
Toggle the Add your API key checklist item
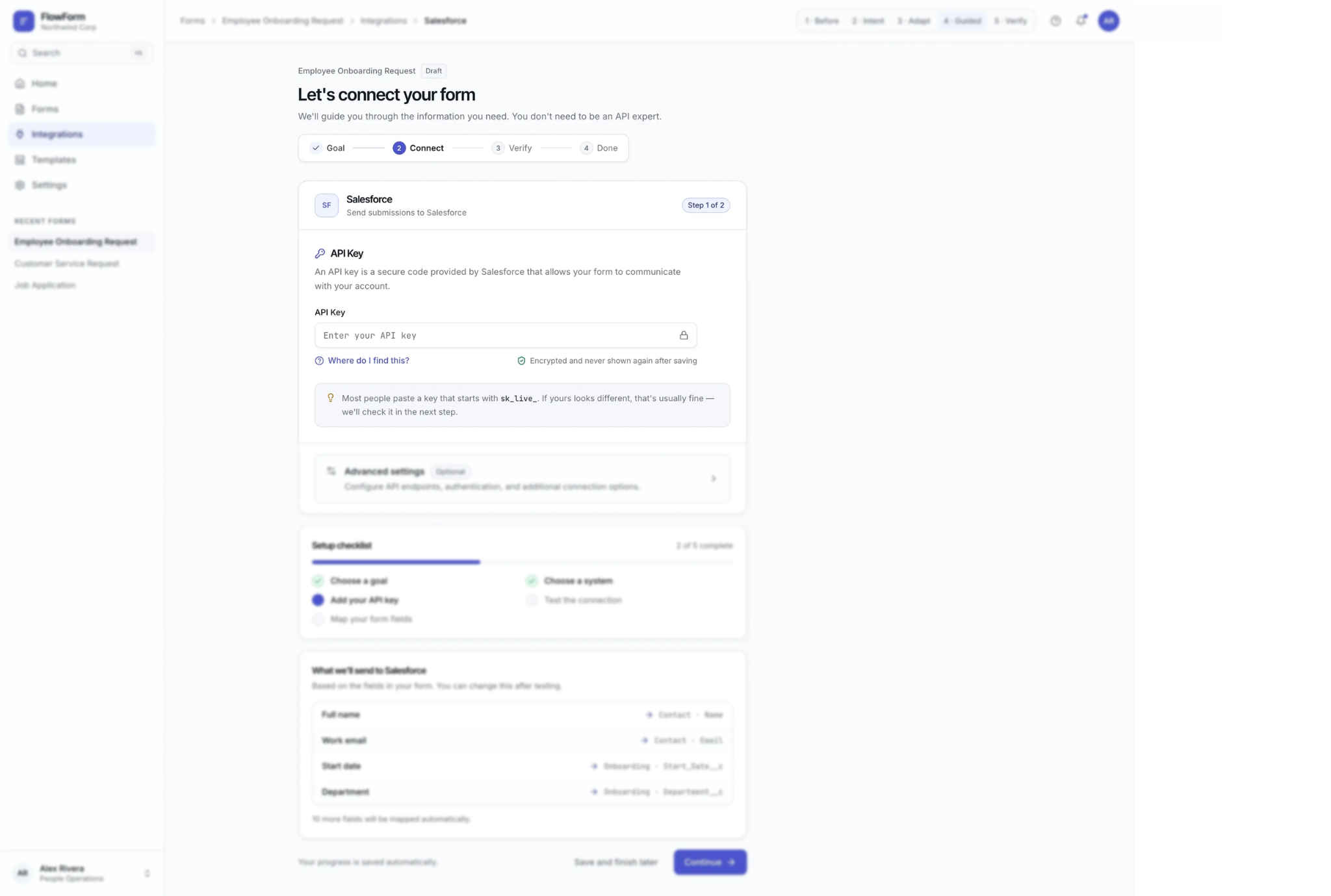(x=355, y=600)
